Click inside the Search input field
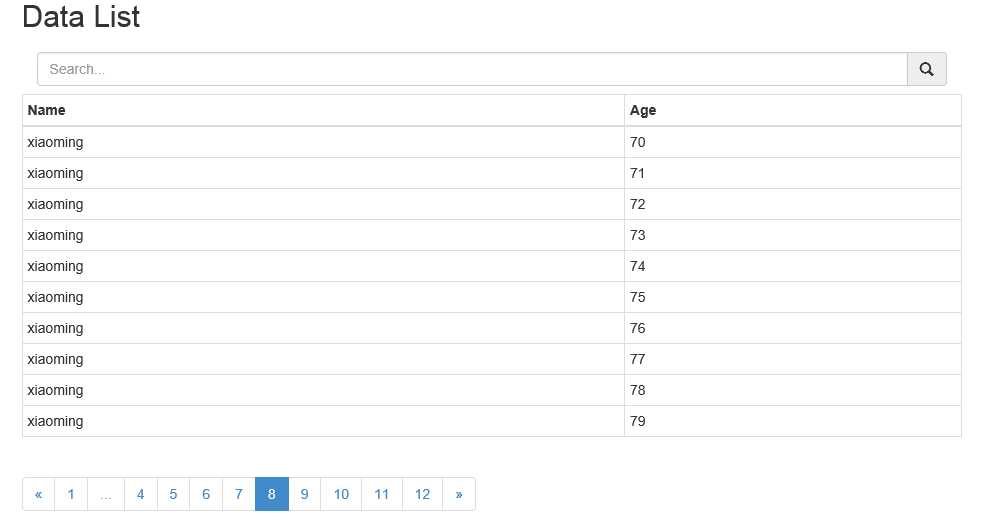The image size is (987, 528). click(x=470, y=69)
